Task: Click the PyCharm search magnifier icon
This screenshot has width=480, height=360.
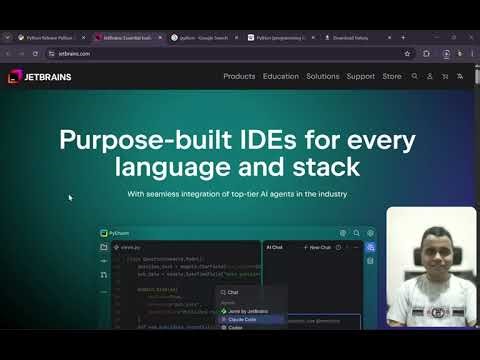Action: click(x=356, y=233)
